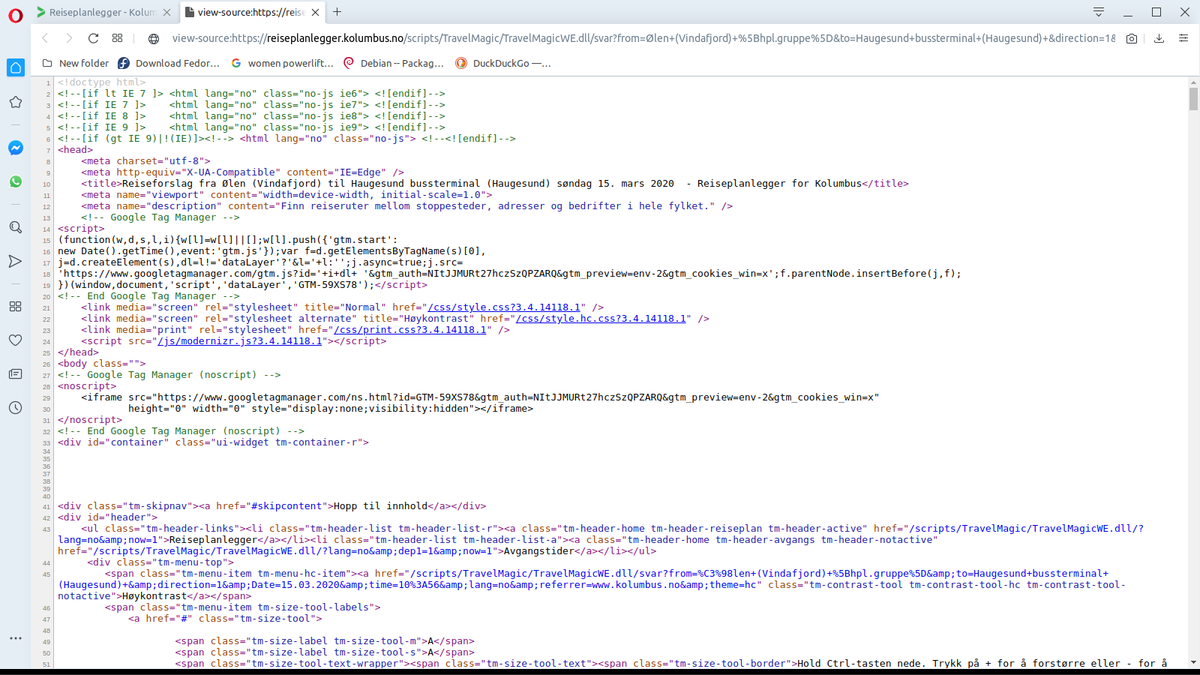This screenshot has width=1200, height=675.
Task: Click the "<body class="">" line
Action: pos(101,364)
